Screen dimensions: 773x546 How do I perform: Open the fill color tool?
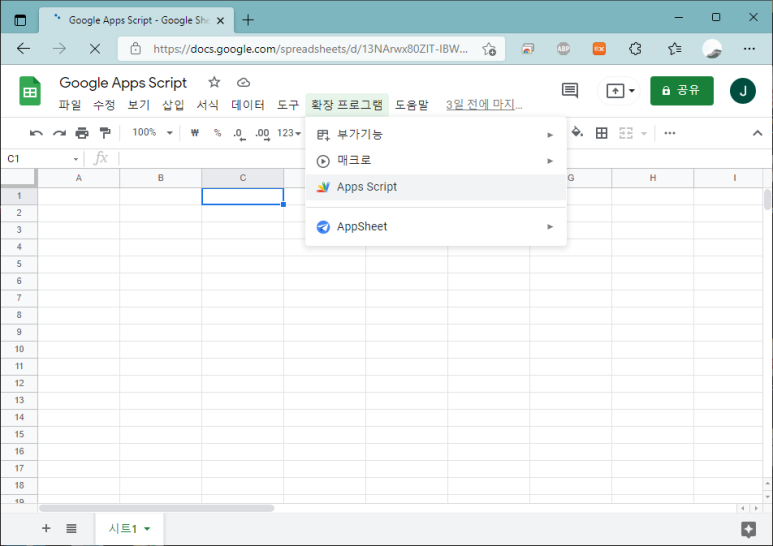tap(577, 133)
